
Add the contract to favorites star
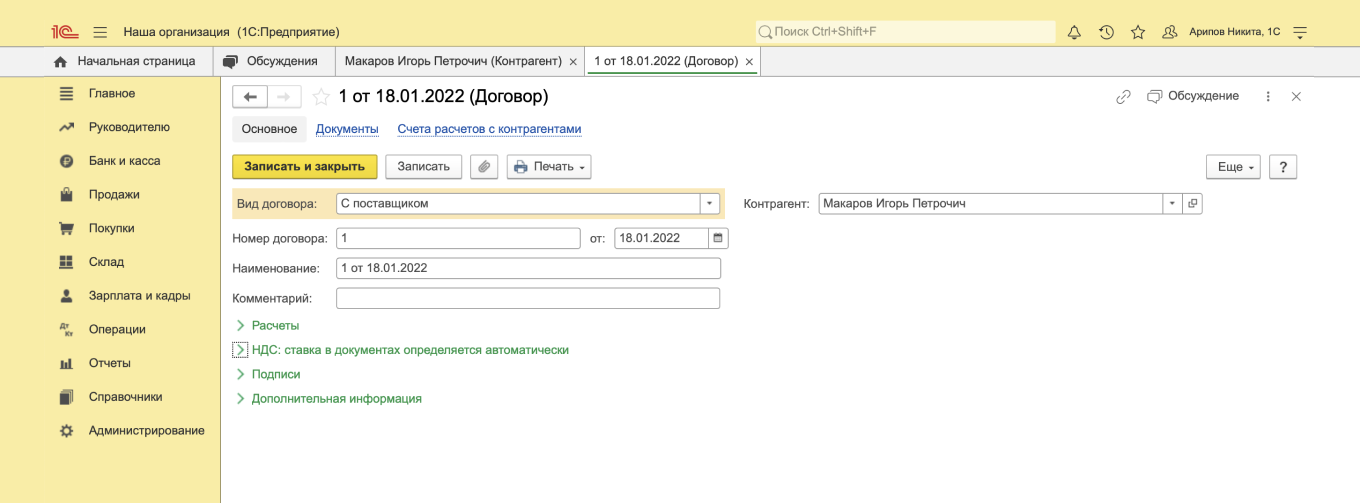pos(321,97)
